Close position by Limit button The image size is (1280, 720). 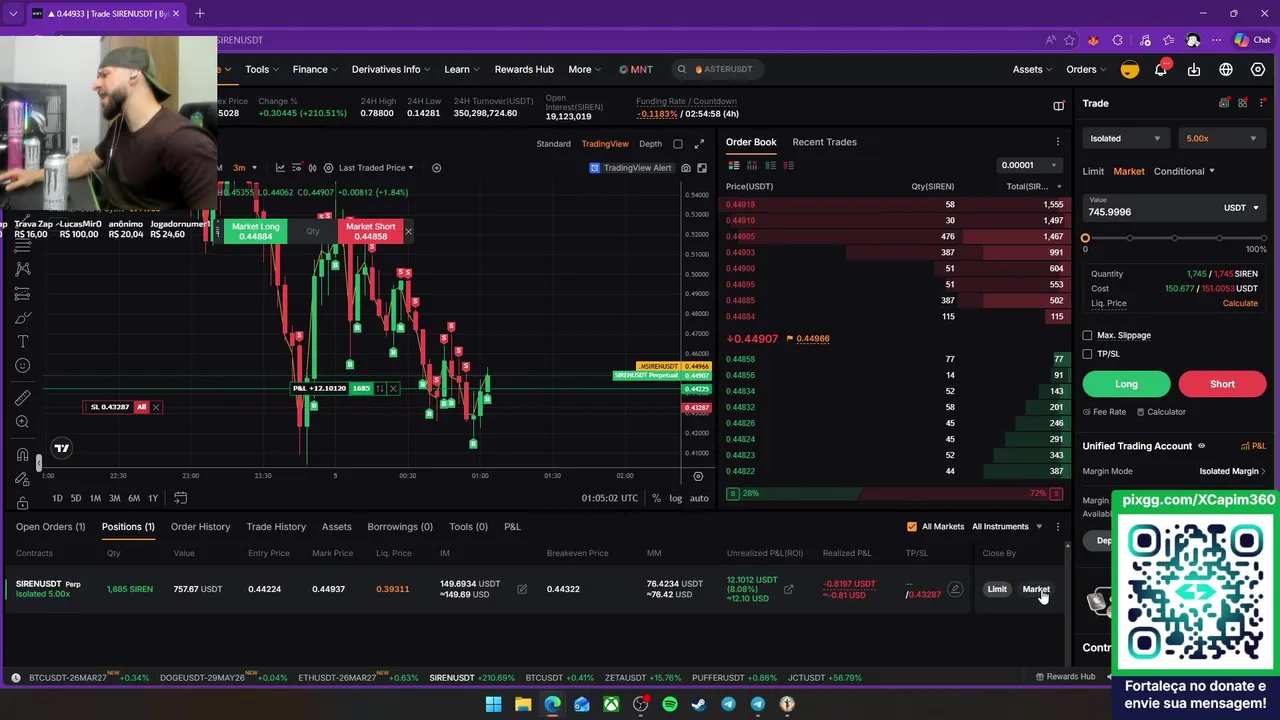pos(997,589)
